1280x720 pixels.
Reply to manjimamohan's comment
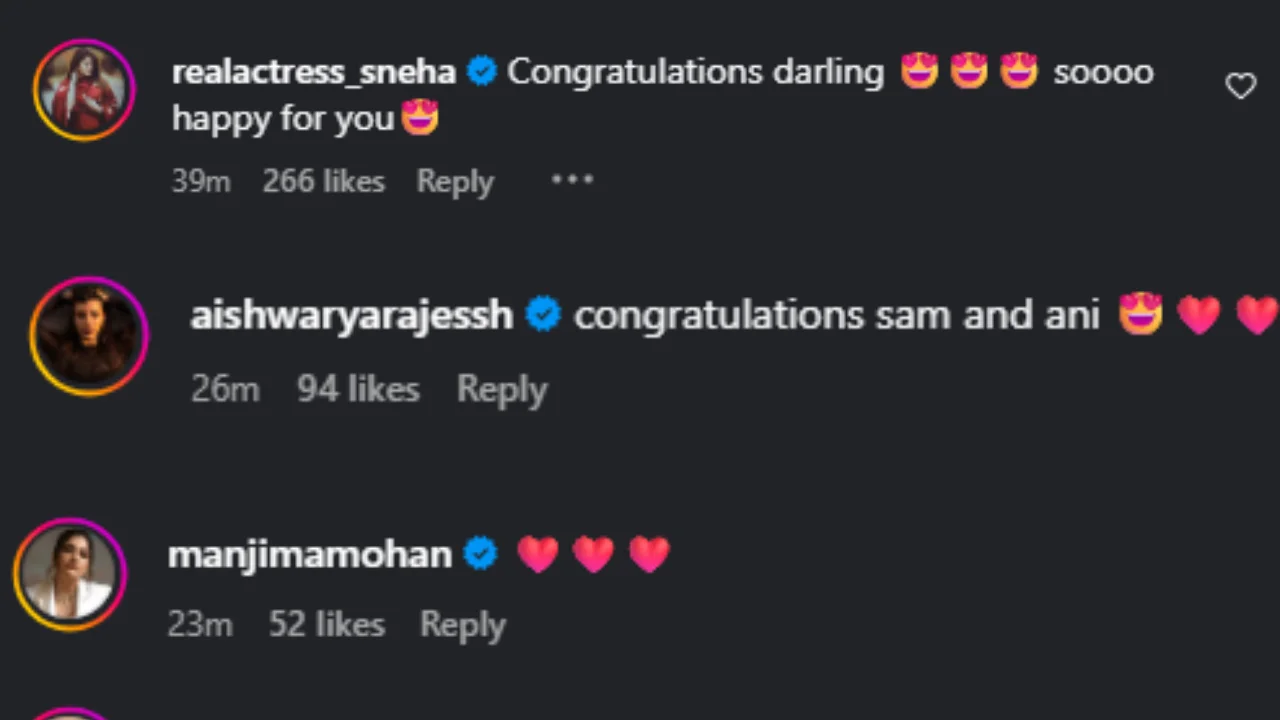pyautogui.click(x=463, y=624)
